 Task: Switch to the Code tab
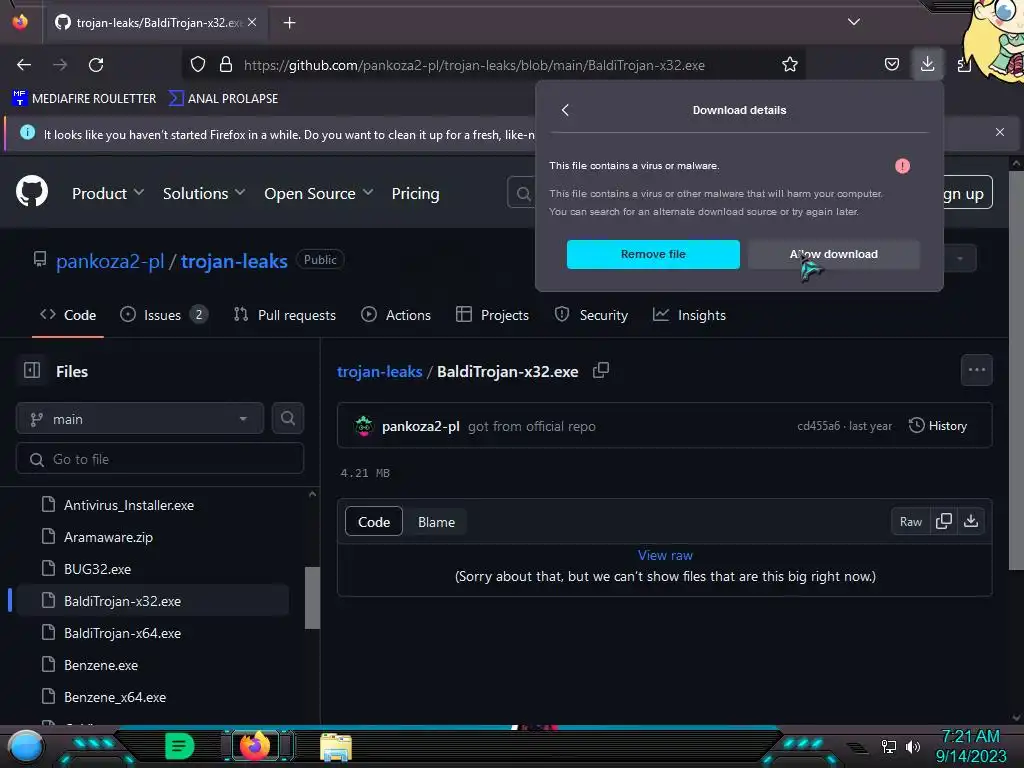coord(68,315)
